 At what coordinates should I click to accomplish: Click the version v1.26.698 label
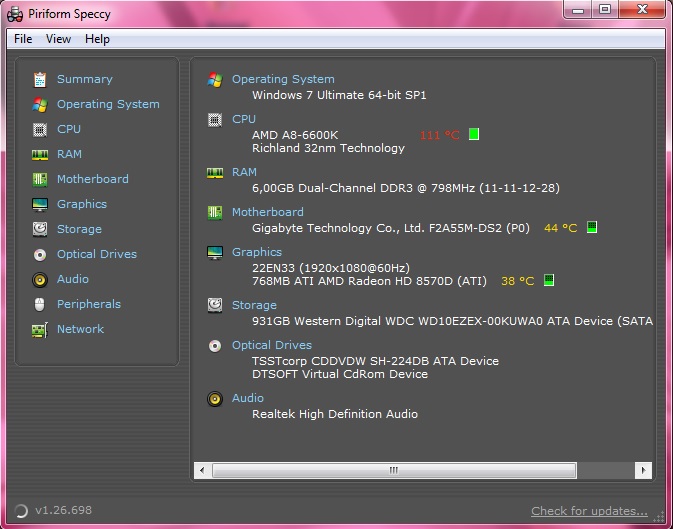(64, 511)
